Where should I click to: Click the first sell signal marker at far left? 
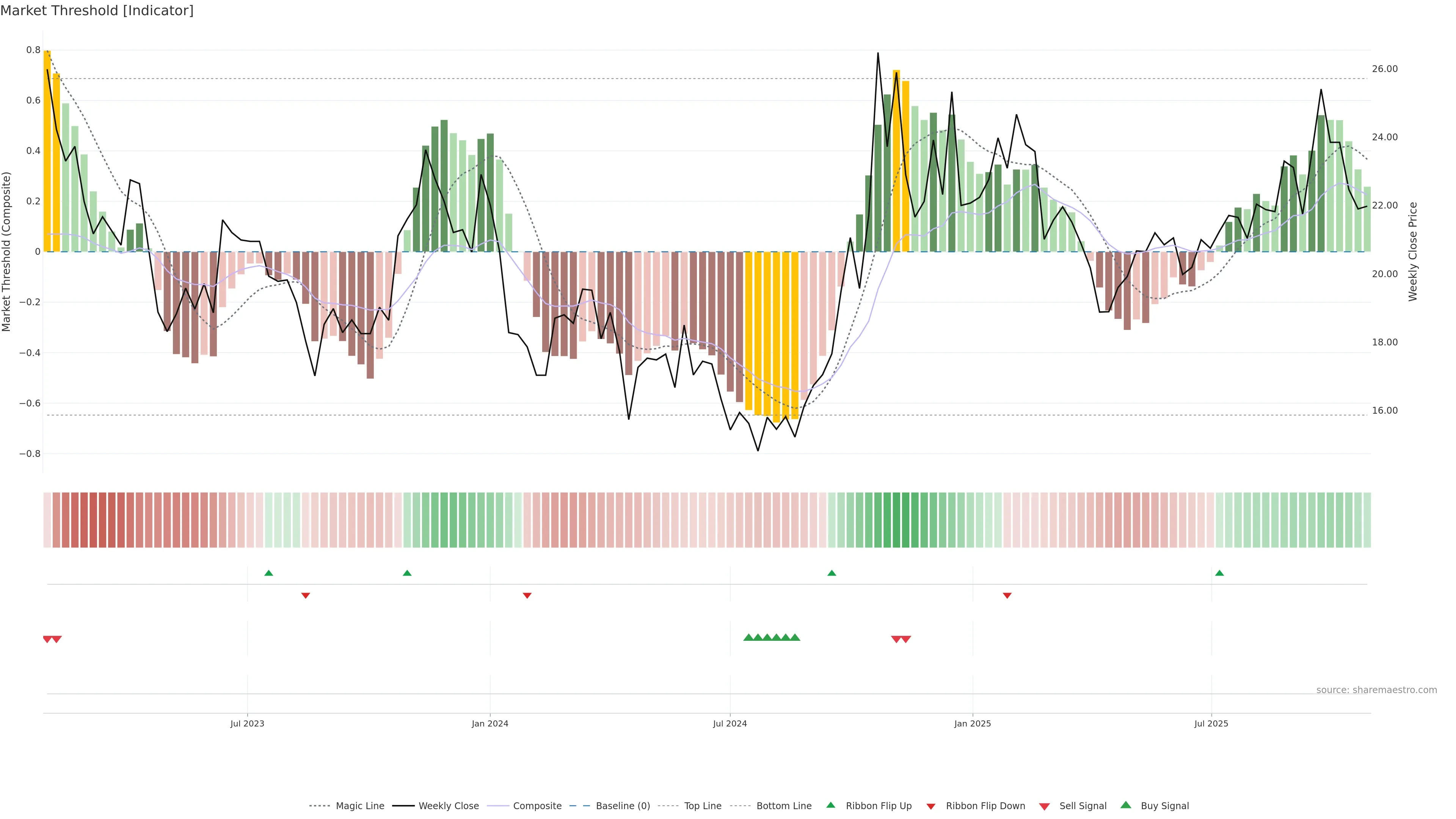(47, 639)
